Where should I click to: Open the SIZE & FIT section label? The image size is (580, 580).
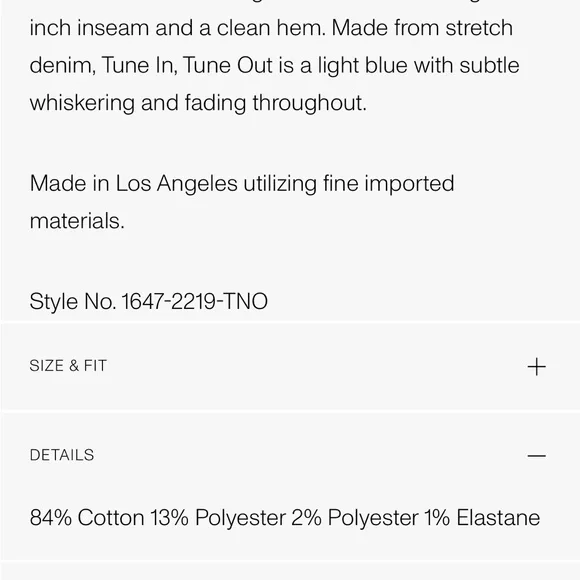coord(68,366)
